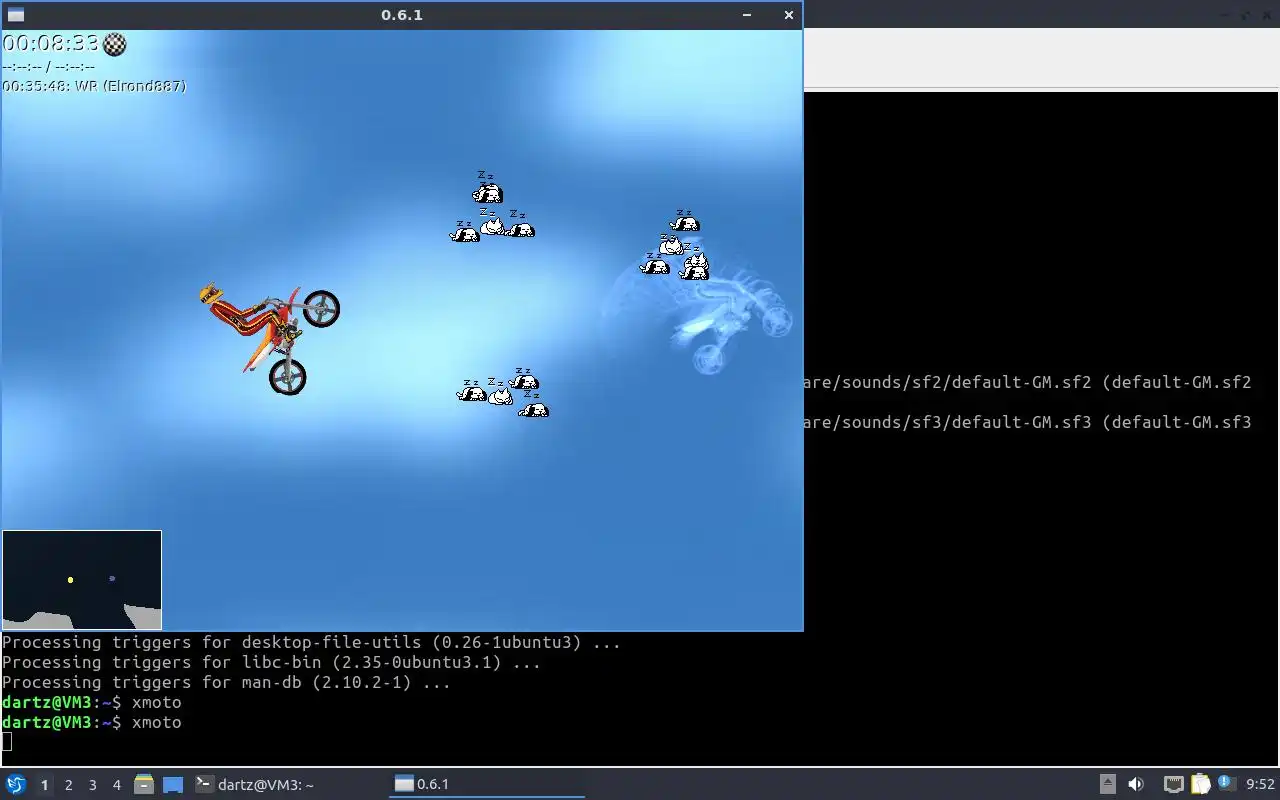The width and height of the screenshot is (1280, 800).
Task: Click the --:--:-- / --:--:-- best times text
Action: pyautogui.click(x=48, y=66)
